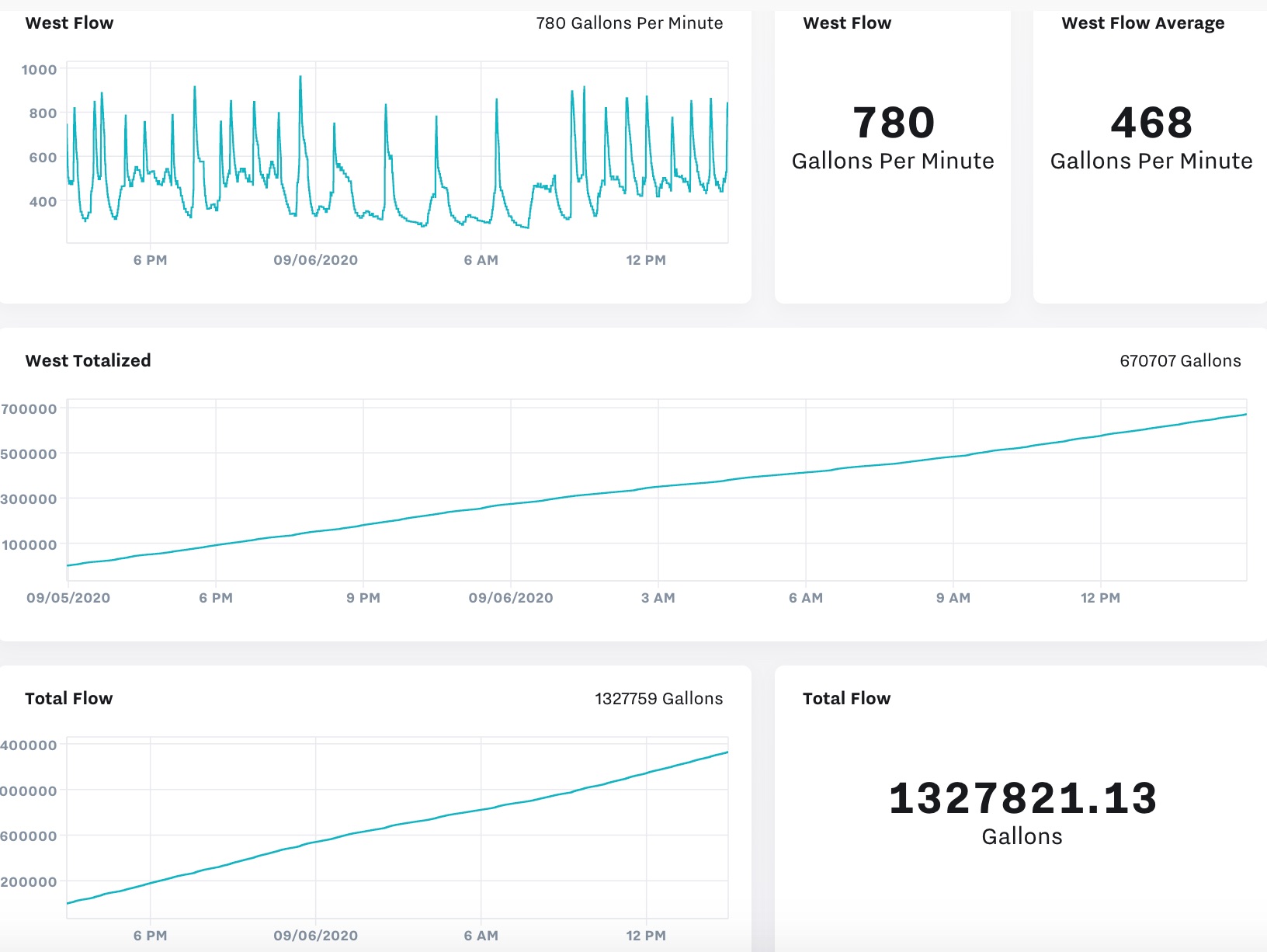Select the large 780 value card
The image size is (1267, 952).
click(x=894, y=123)
